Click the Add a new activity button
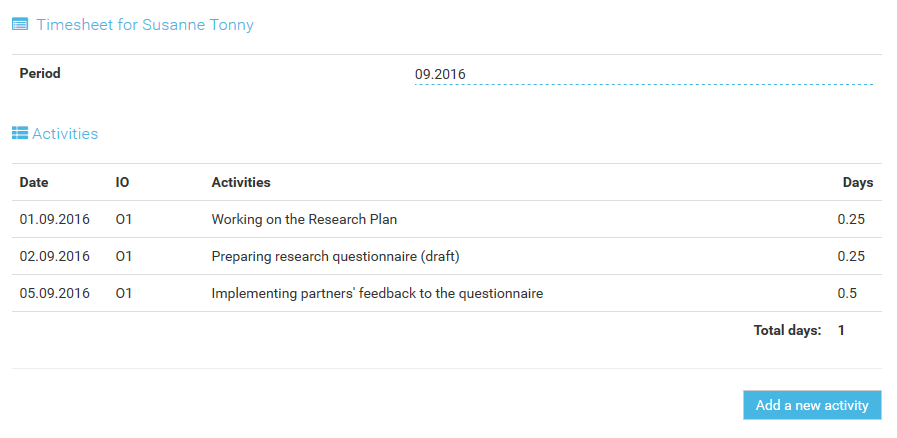Viewport: 897px width, 438px height. tap(812, 405)
